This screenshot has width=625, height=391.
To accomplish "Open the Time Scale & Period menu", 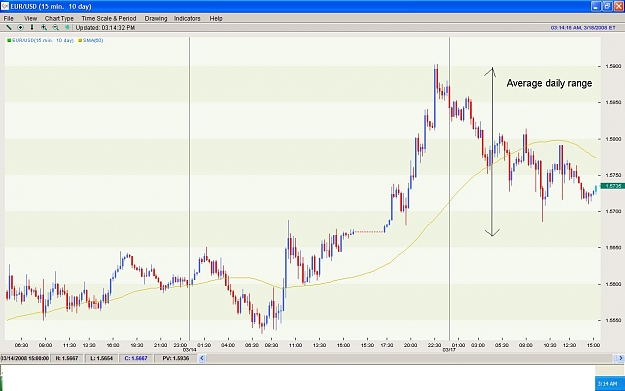I will pyautogui.click(x=109, y=18).
